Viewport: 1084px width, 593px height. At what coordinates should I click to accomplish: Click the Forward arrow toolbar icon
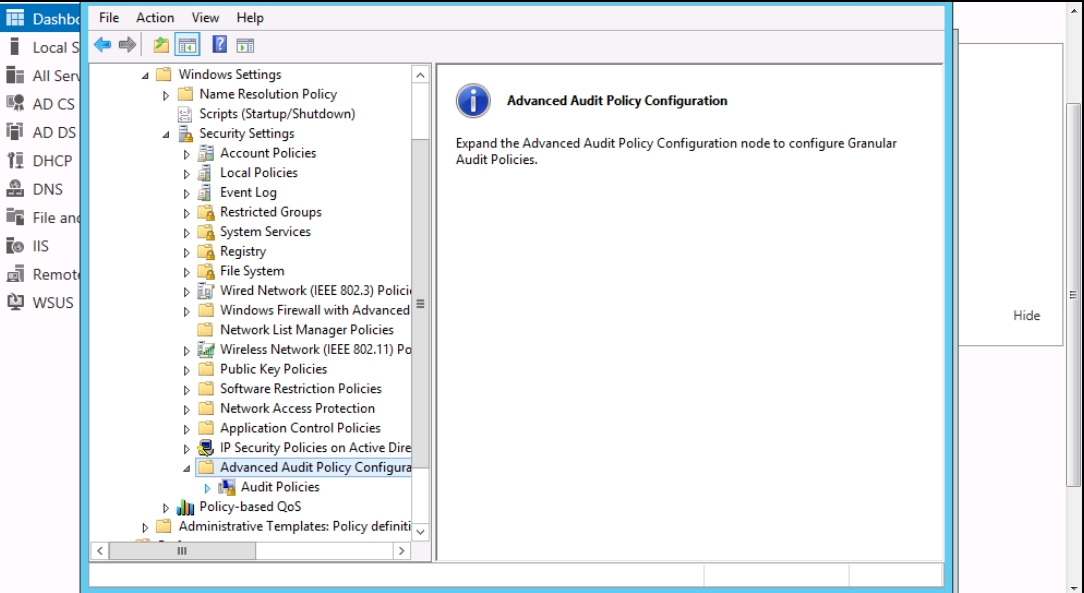point(127,45)
